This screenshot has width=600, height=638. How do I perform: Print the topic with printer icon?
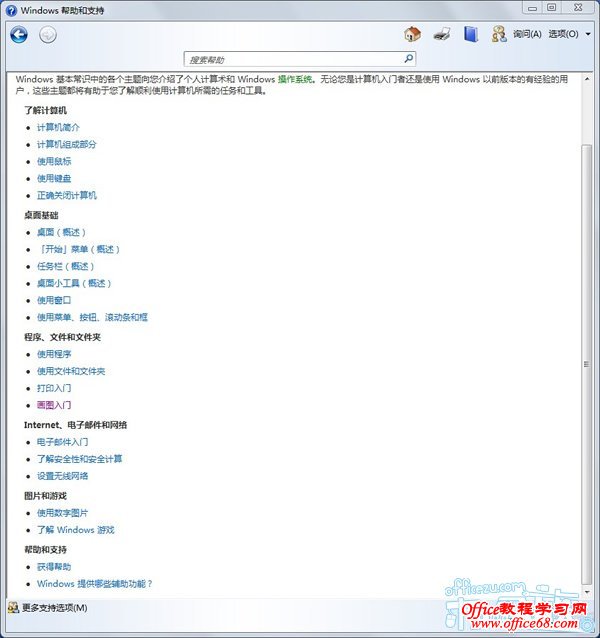[442, 34]
